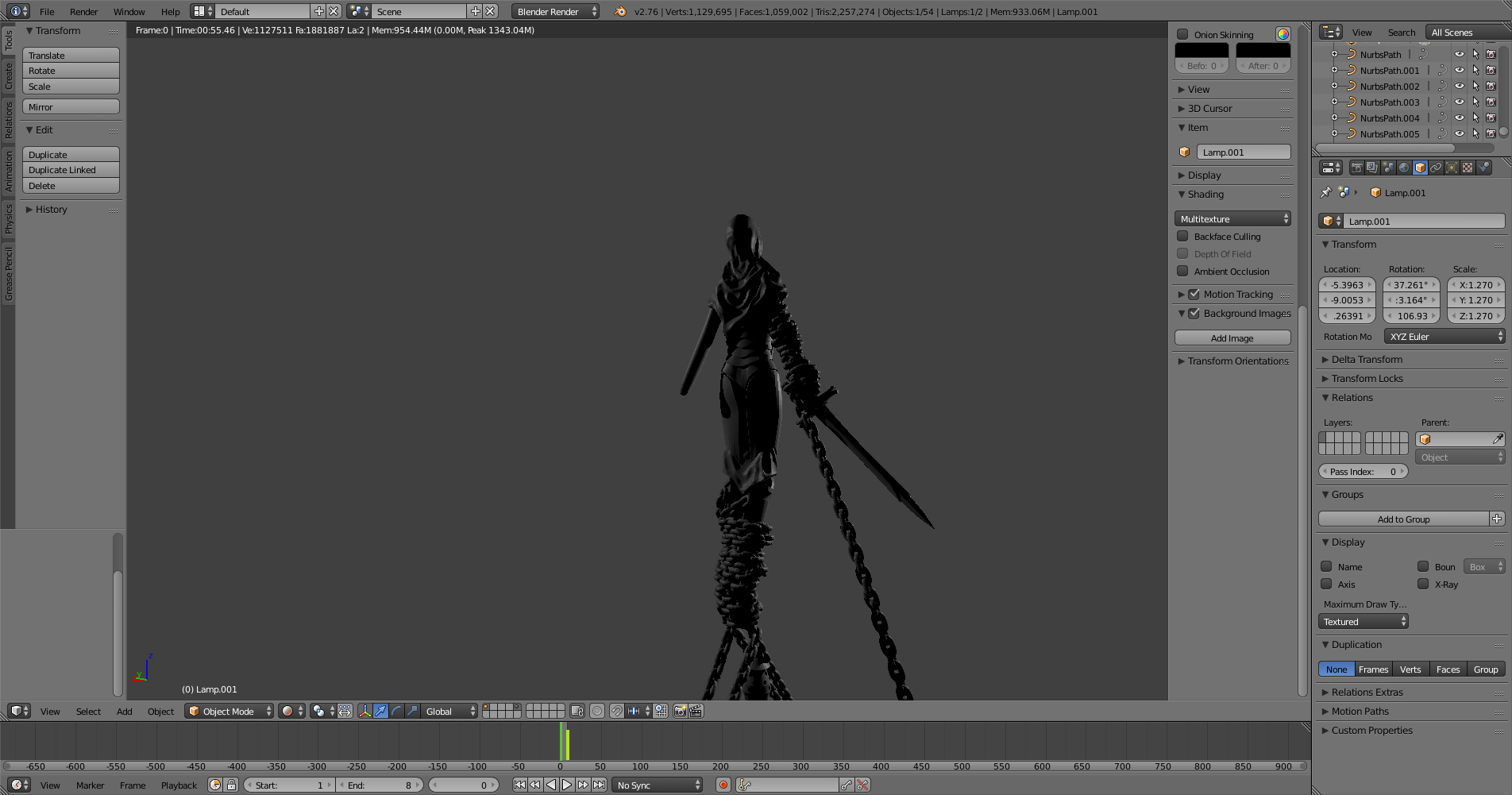The image size is (1512, 795).
Task: Open the Object Mode dropdown
Action: click(x=229, y=711)
